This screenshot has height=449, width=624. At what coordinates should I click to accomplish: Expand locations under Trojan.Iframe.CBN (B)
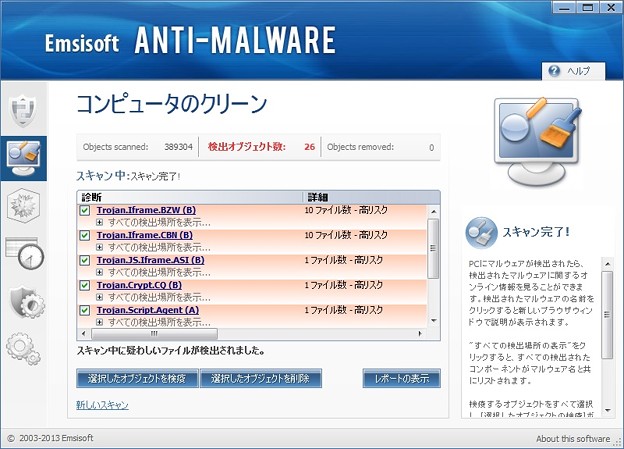click(99, 247)
